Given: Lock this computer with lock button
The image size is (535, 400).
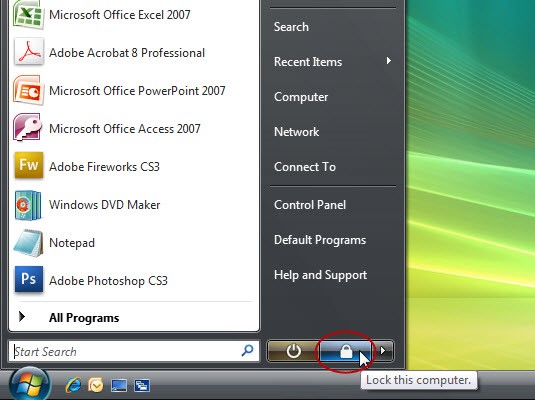Looking at the screenshot, I should [x=346, y=351].
